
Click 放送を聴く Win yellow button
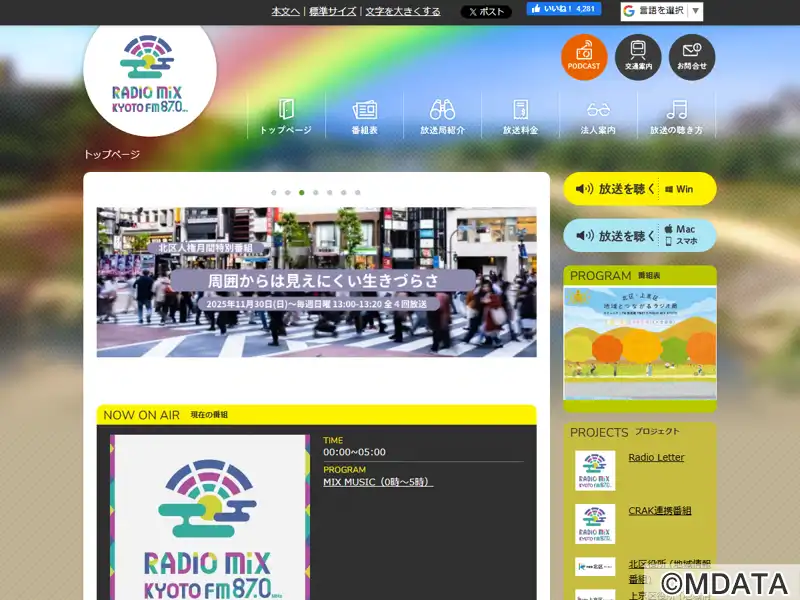[640, 189]
